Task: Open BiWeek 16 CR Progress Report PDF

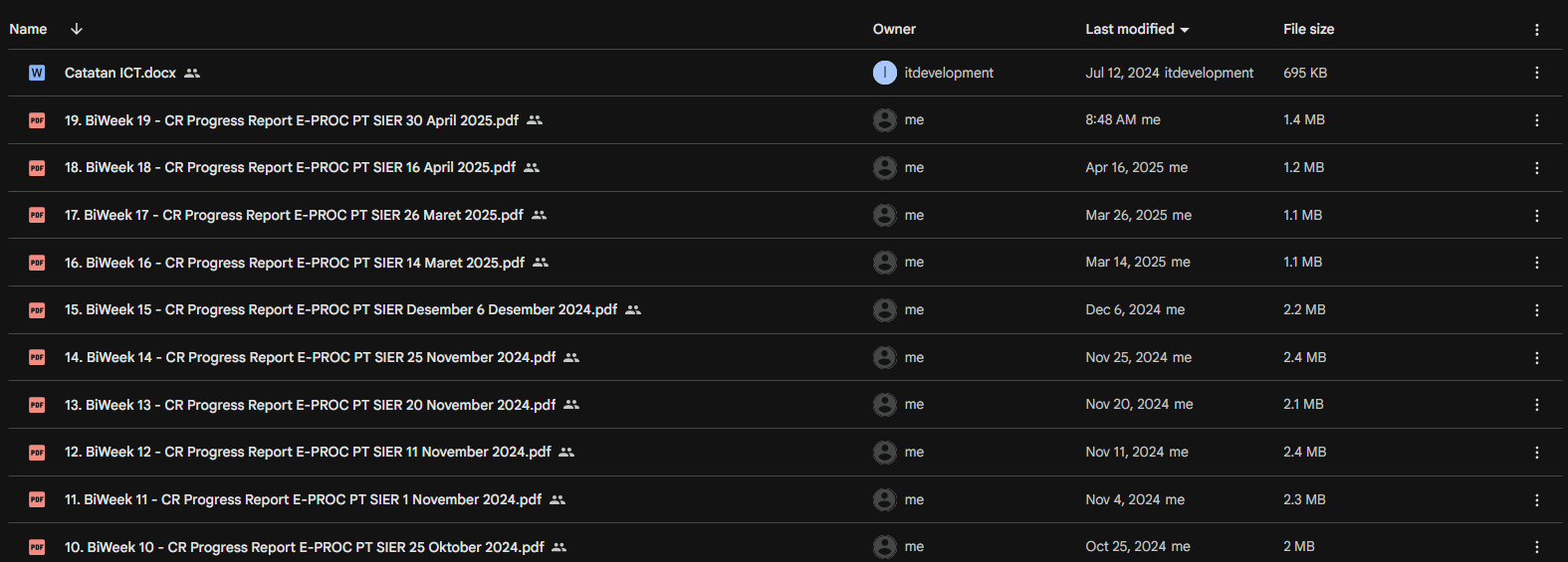Action: coord(295,263)
